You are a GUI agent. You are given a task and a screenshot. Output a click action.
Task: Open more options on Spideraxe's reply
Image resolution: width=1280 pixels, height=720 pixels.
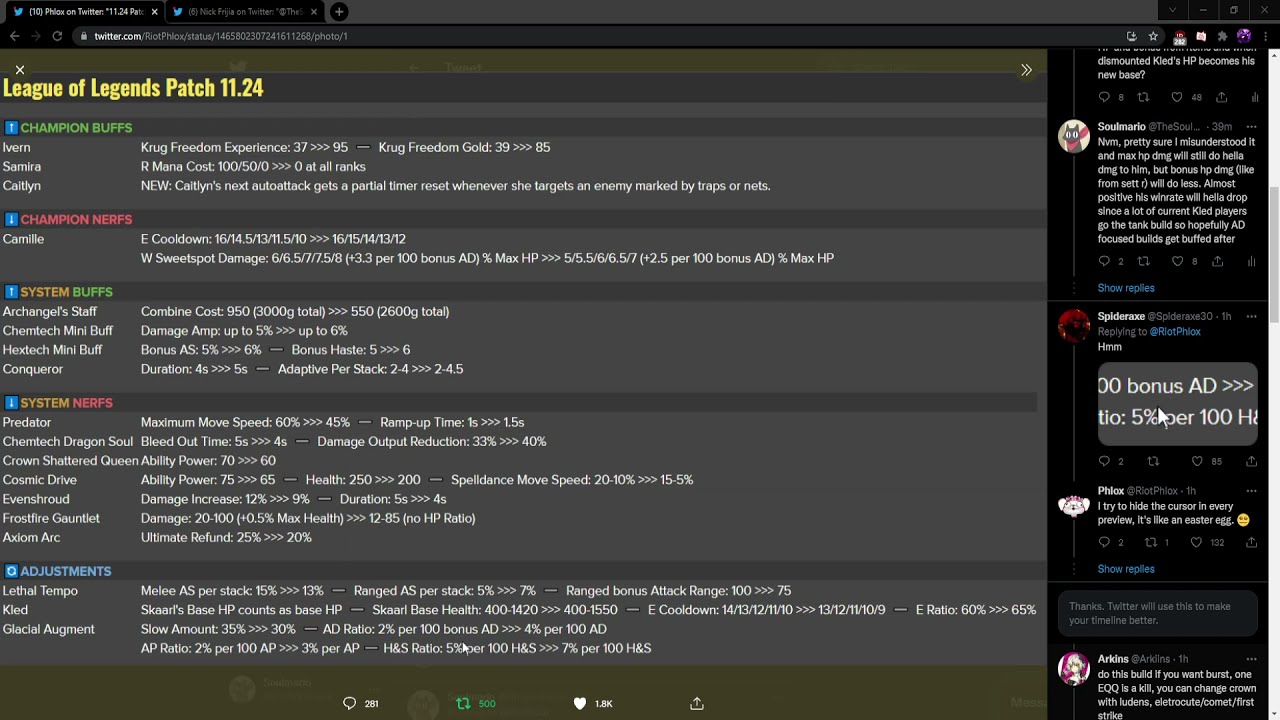point(1251,316)
